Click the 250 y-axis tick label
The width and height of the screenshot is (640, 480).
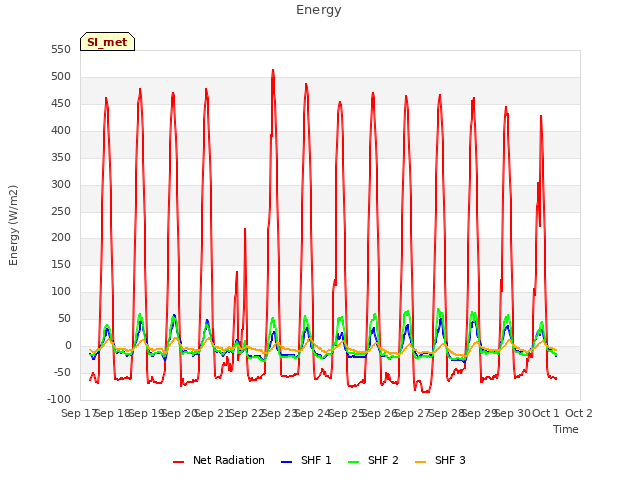(x=61, y=211)
